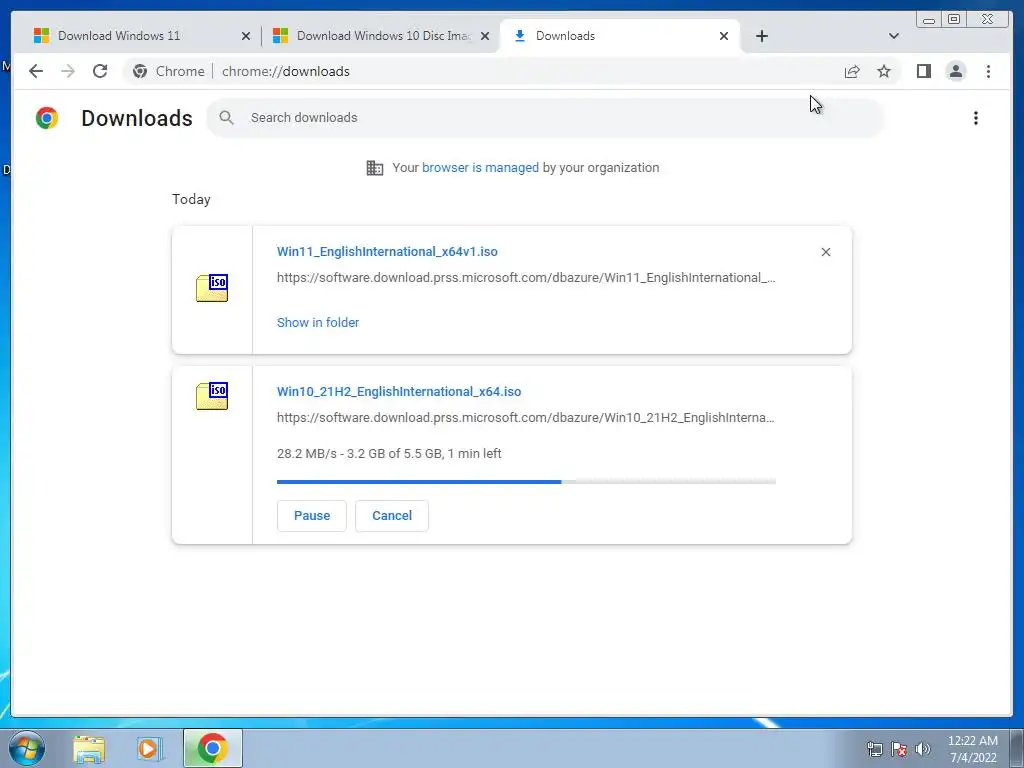Image resolution: width=1024 pixels, height=768 pixels.
Task: Click the 28.2 MB/s download status text
Action: pyautogui.click(x=389, y=454)
